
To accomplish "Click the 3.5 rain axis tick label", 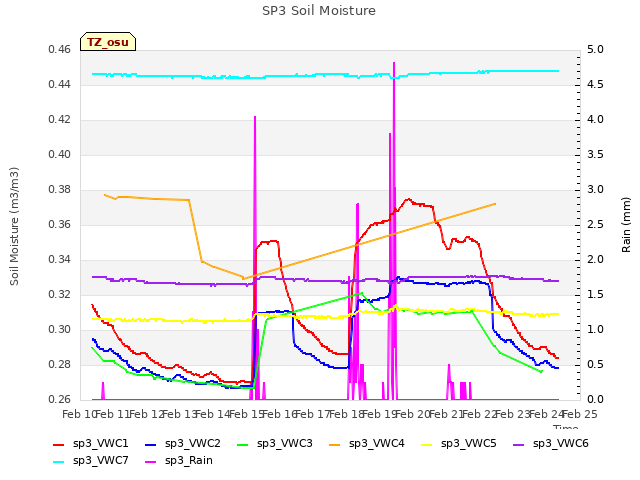I will click(x=595, y=155).
